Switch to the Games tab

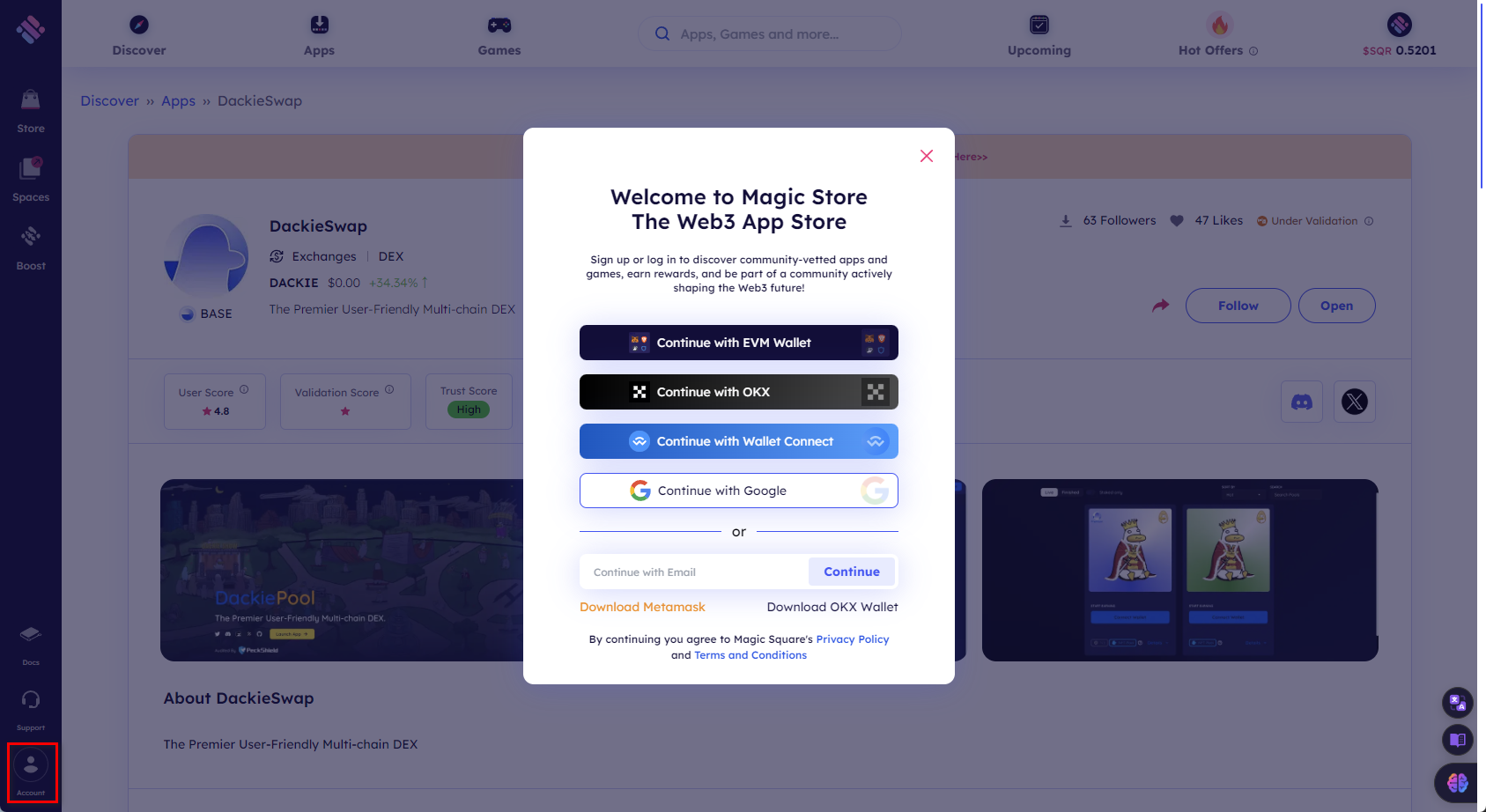(499, 35)
